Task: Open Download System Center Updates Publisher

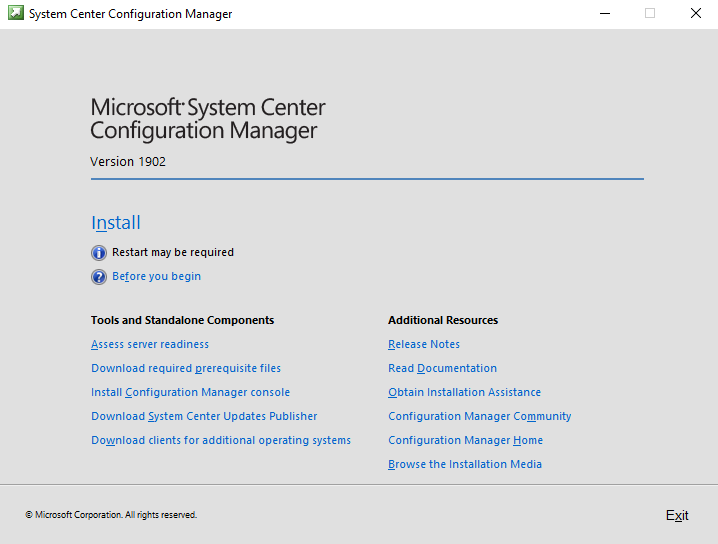Action: 204,416
